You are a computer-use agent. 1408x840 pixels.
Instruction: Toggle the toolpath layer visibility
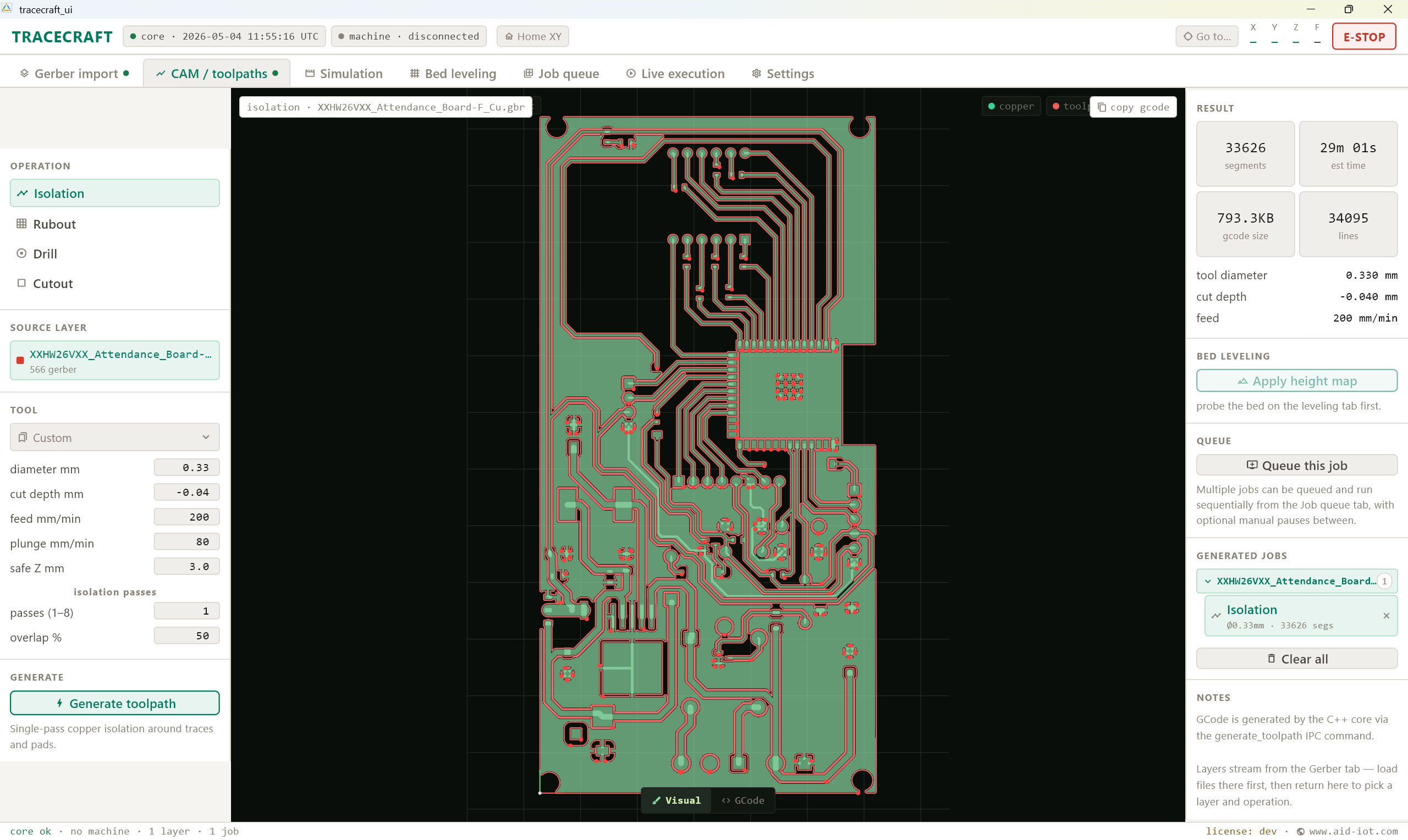click(1068, 107)
